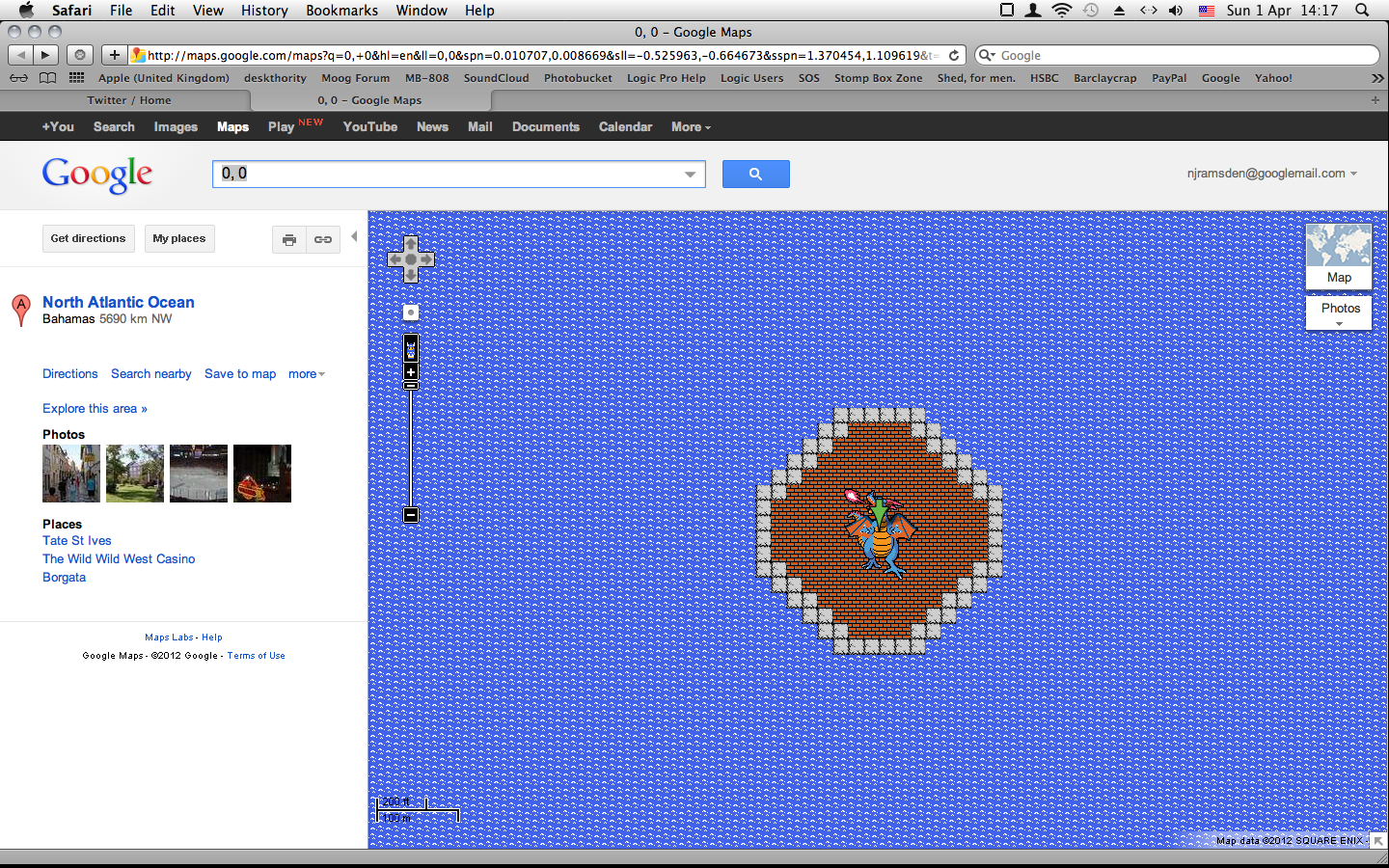Expand the njramsden account dropdown

pos(1353,174)
